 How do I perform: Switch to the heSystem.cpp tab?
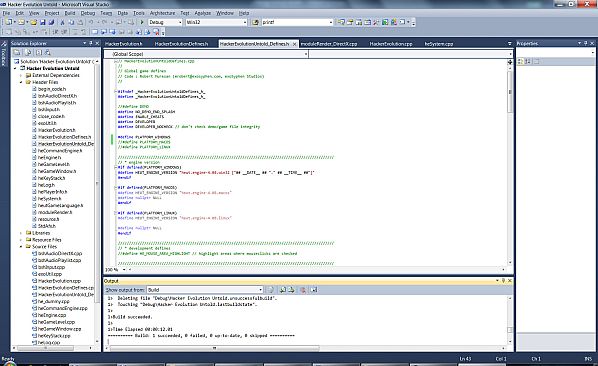(x=439, y=44)
